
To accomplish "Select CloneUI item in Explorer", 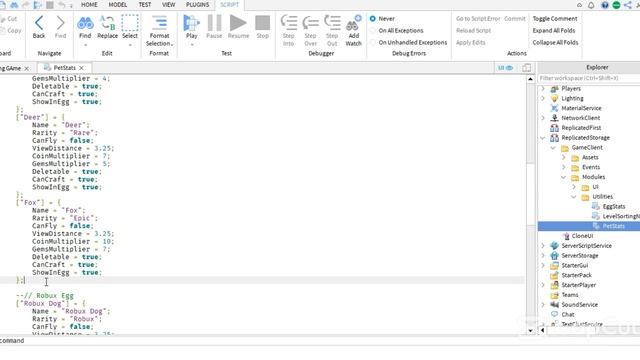I will point(582,236).
